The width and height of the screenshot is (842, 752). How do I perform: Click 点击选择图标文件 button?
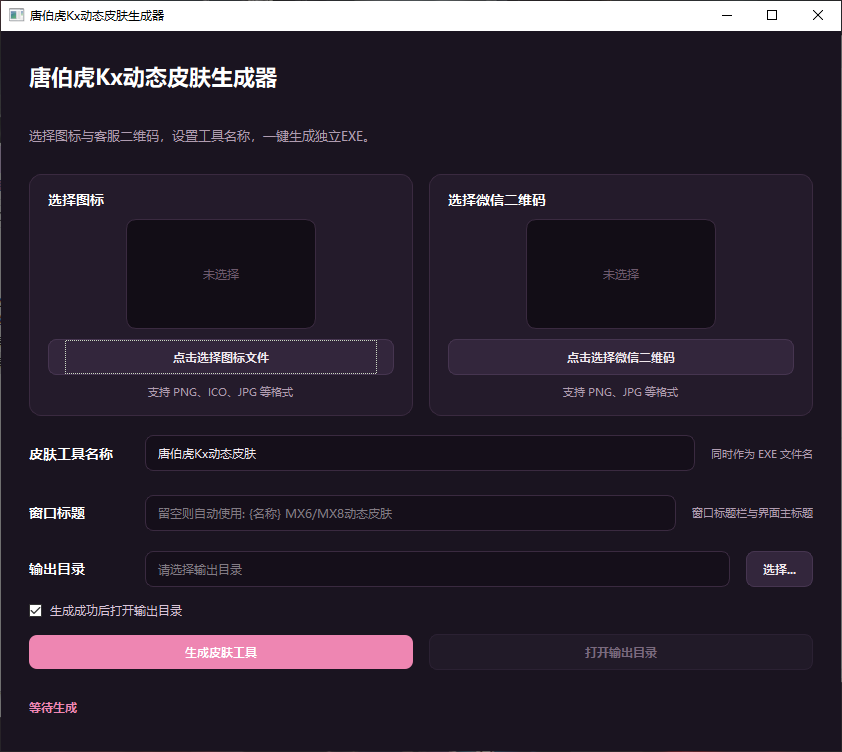coord(221,357)
